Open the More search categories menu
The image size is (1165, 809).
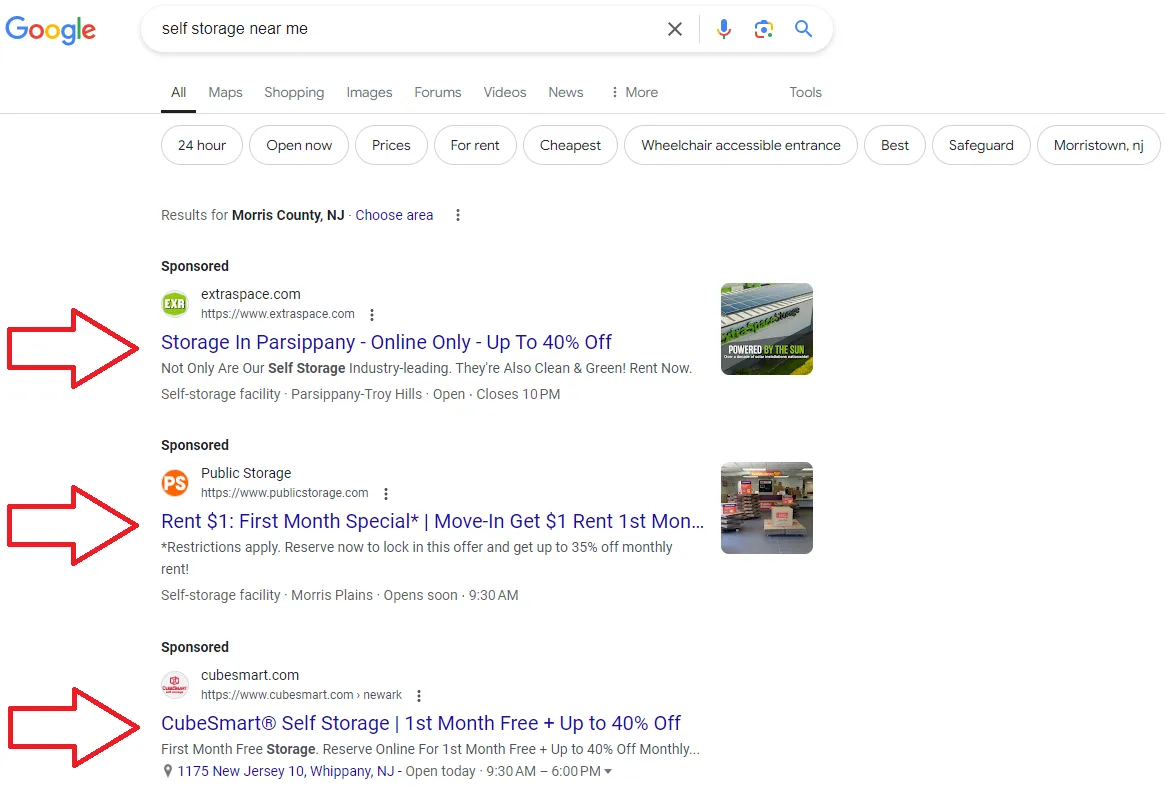tap(634, 92)
